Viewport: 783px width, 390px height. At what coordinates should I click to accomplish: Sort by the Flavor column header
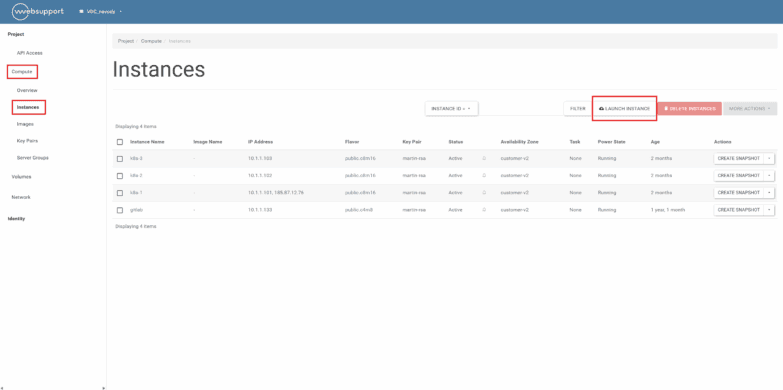(x=352, y=142)
